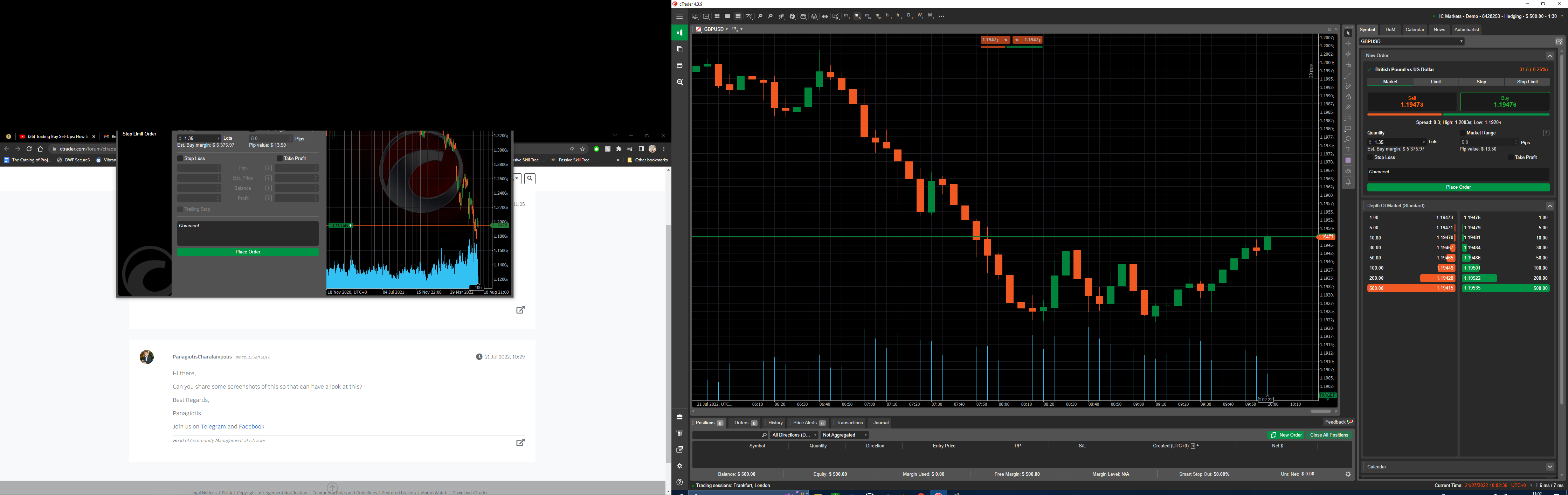Screen dimensions: 1568x495
Task: Enable Stop Loss checkbox in right New Order panel
Action: [1370, 158]
